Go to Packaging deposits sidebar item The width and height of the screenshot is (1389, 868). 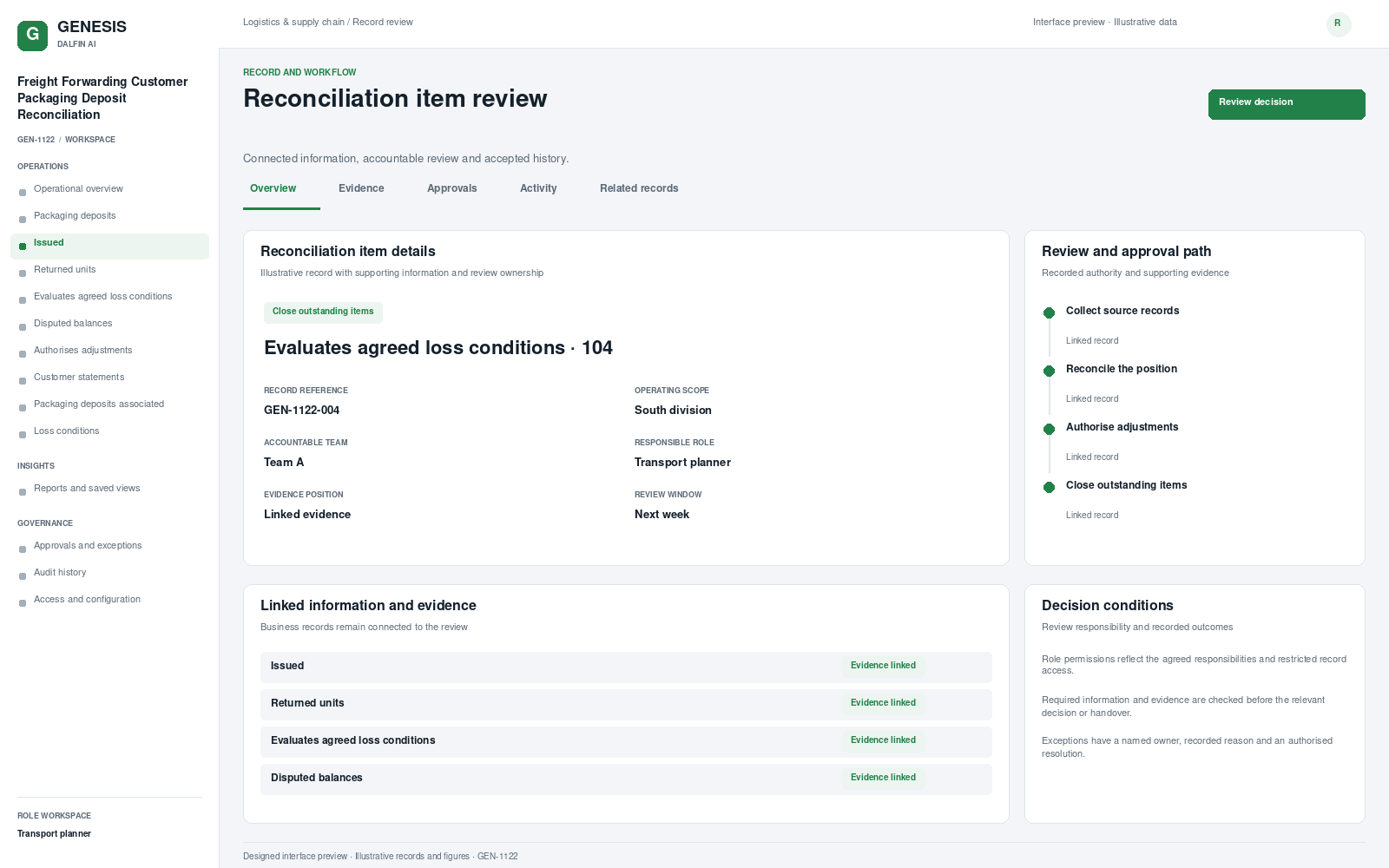click(109, 216)
